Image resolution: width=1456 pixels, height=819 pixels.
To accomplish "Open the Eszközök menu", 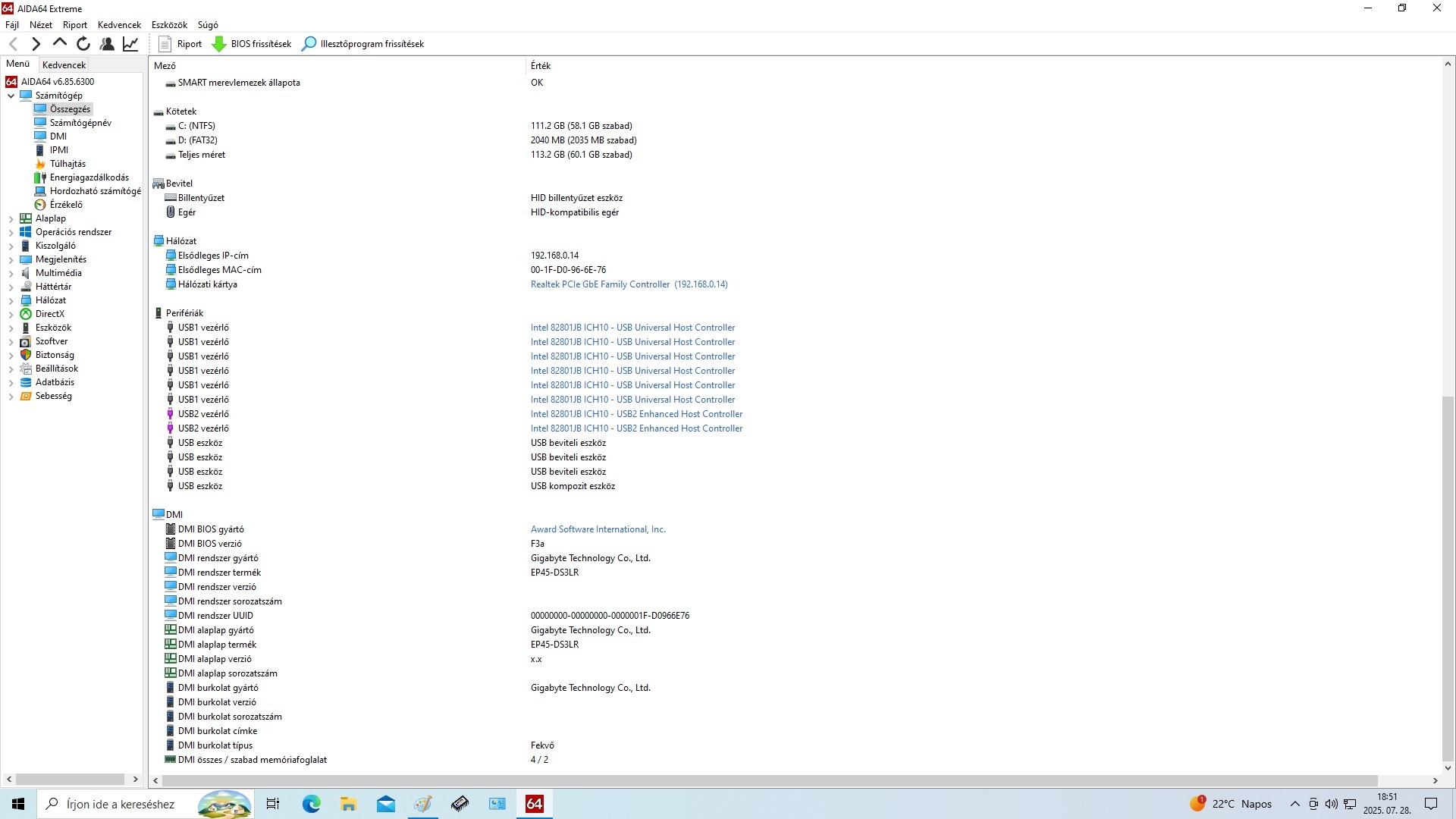I will click(x=169, y=25).
